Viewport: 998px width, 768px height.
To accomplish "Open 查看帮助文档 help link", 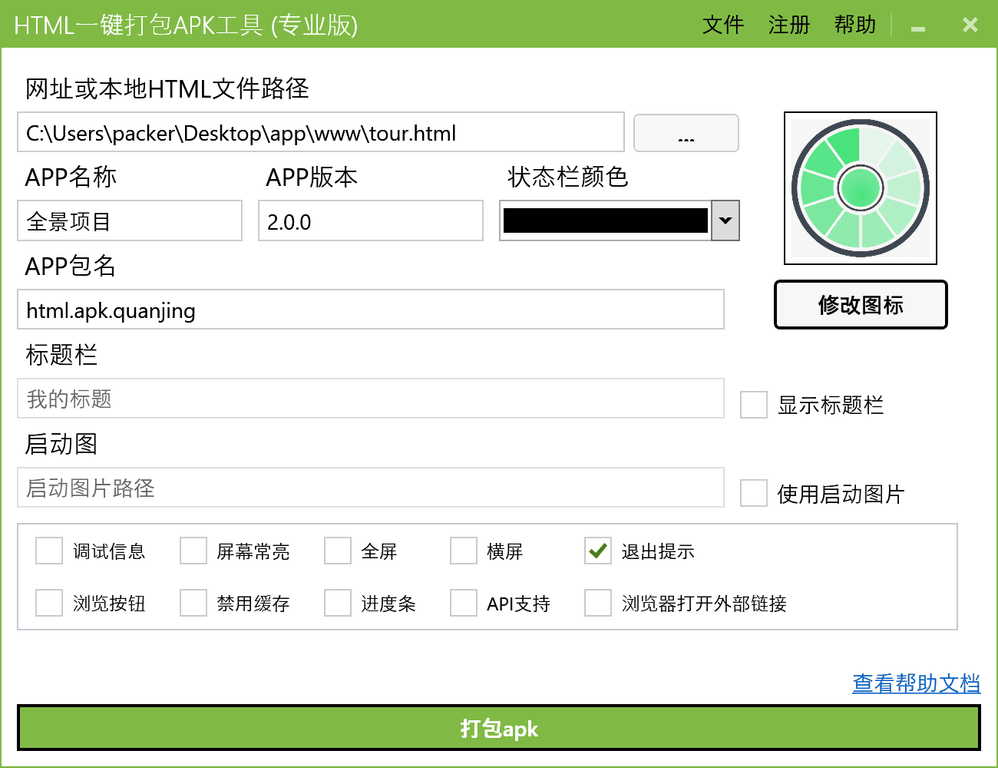I will 916,684.
